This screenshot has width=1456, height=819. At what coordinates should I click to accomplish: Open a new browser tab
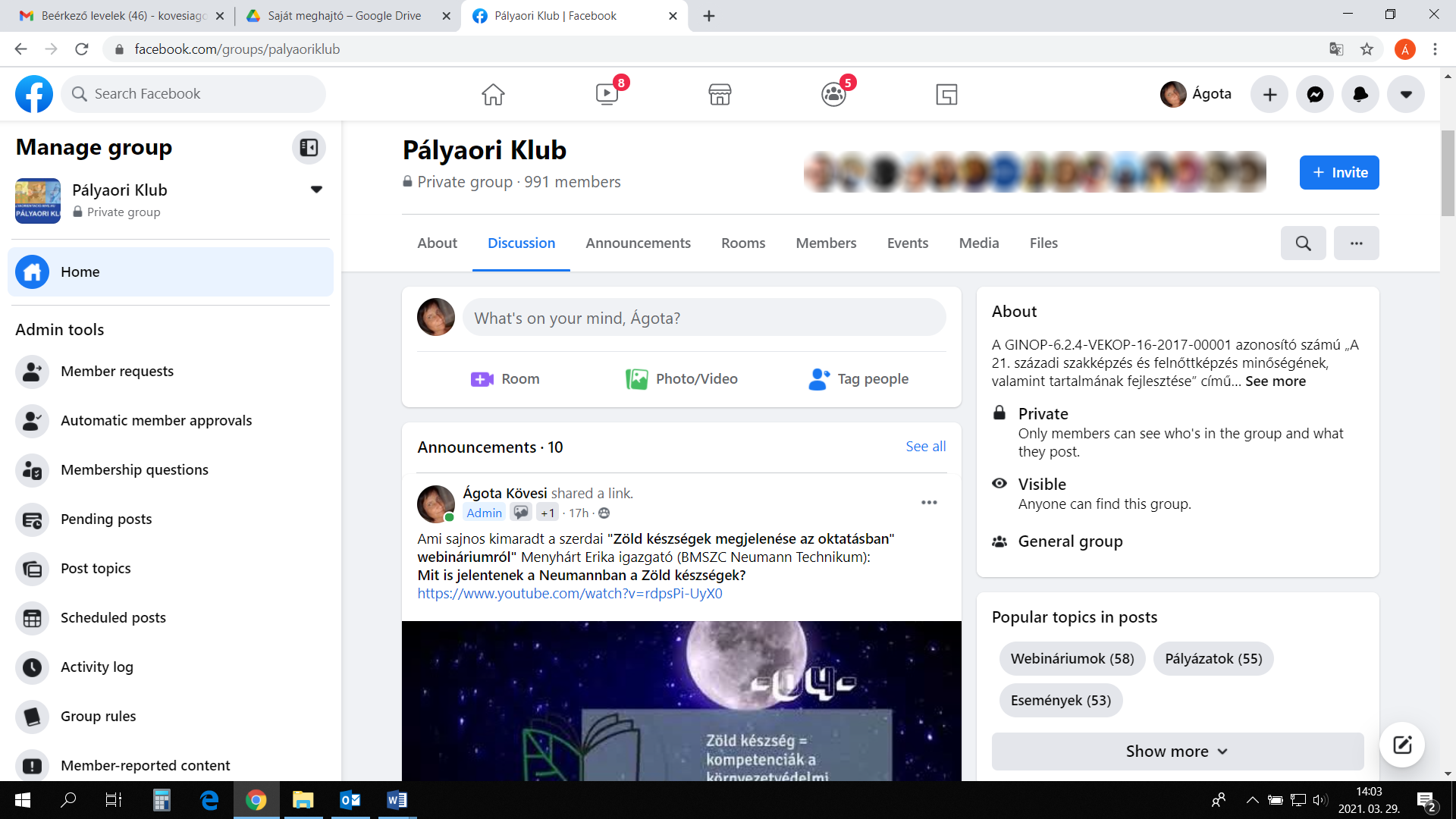pyautogui.click(x=709, y=16)
